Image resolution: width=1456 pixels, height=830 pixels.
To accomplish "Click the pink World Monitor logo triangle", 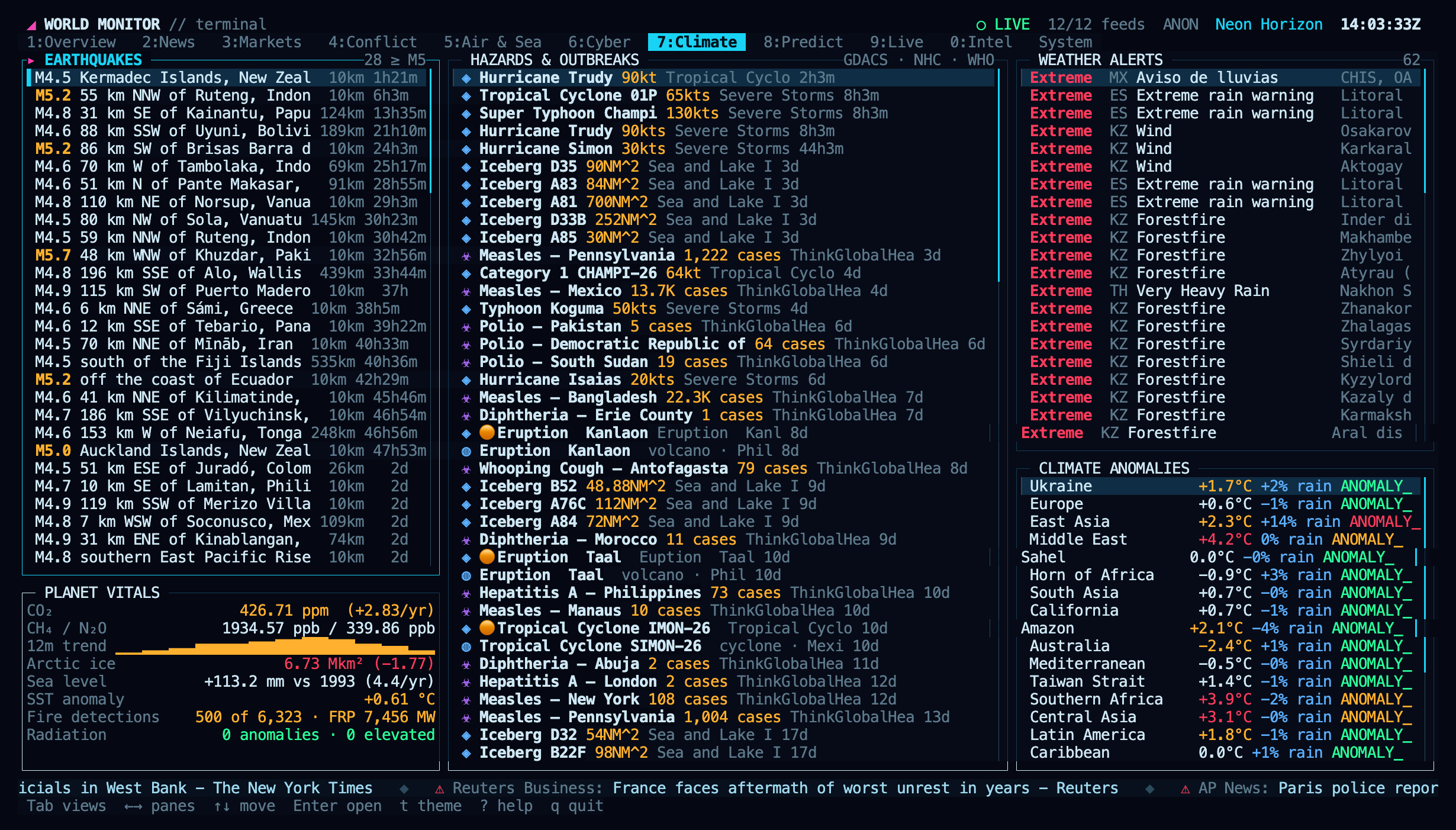I will [x=32, y=25].
